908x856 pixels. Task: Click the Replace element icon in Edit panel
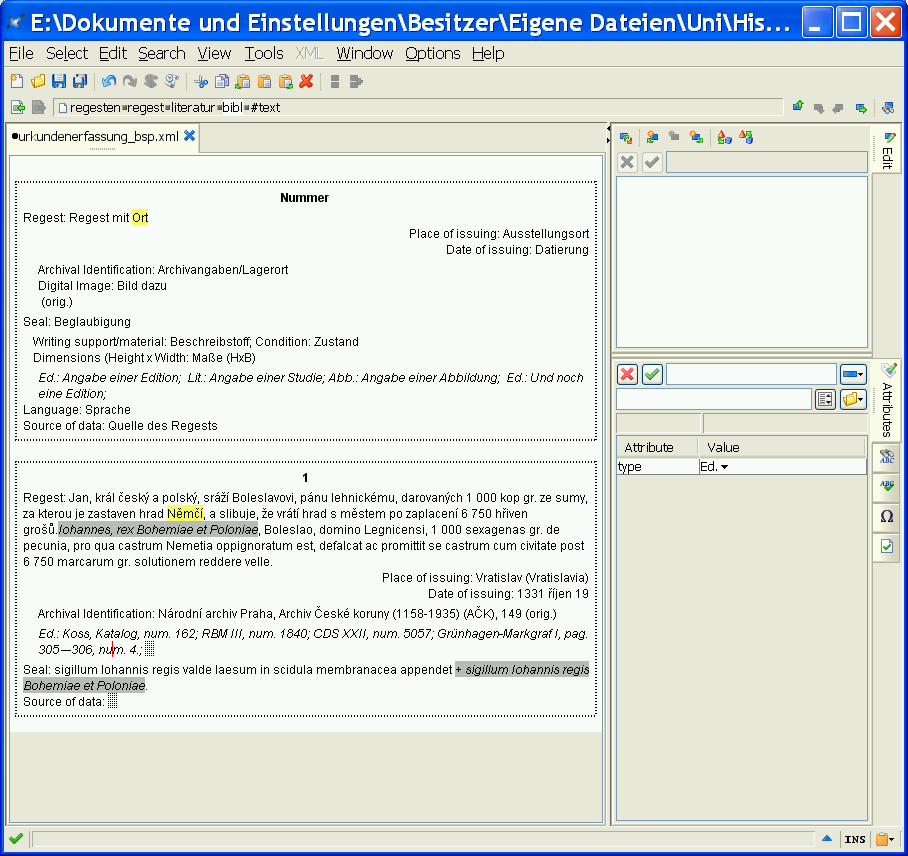[626, 138]
